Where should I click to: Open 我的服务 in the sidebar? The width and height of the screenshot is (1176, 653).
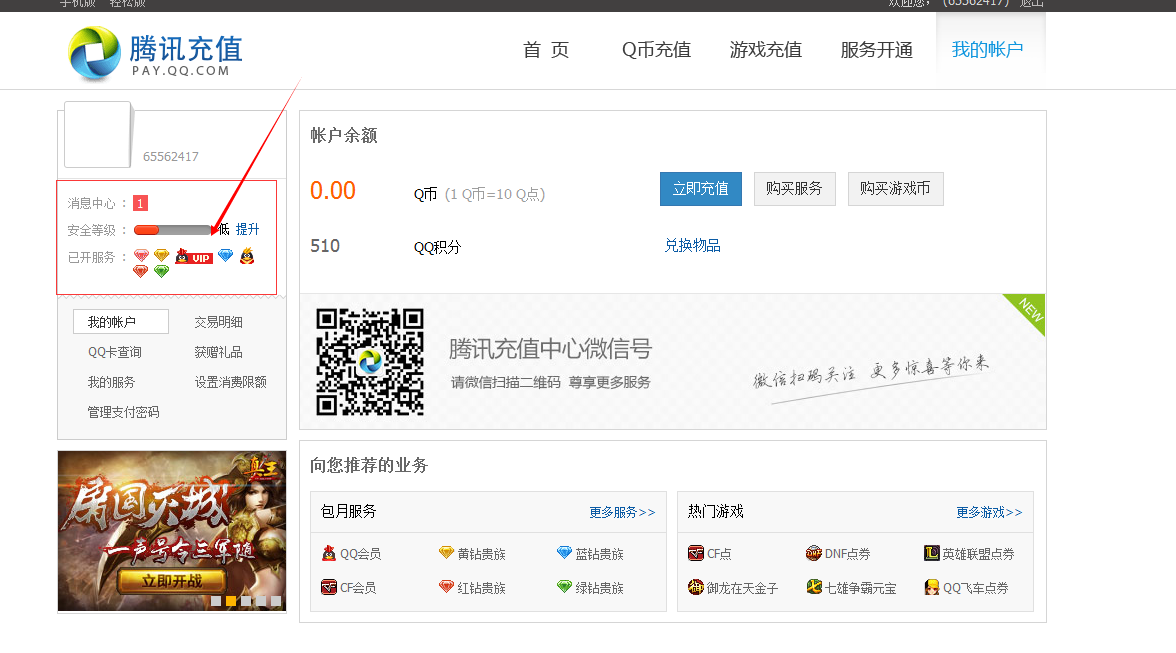coord(111,382)
